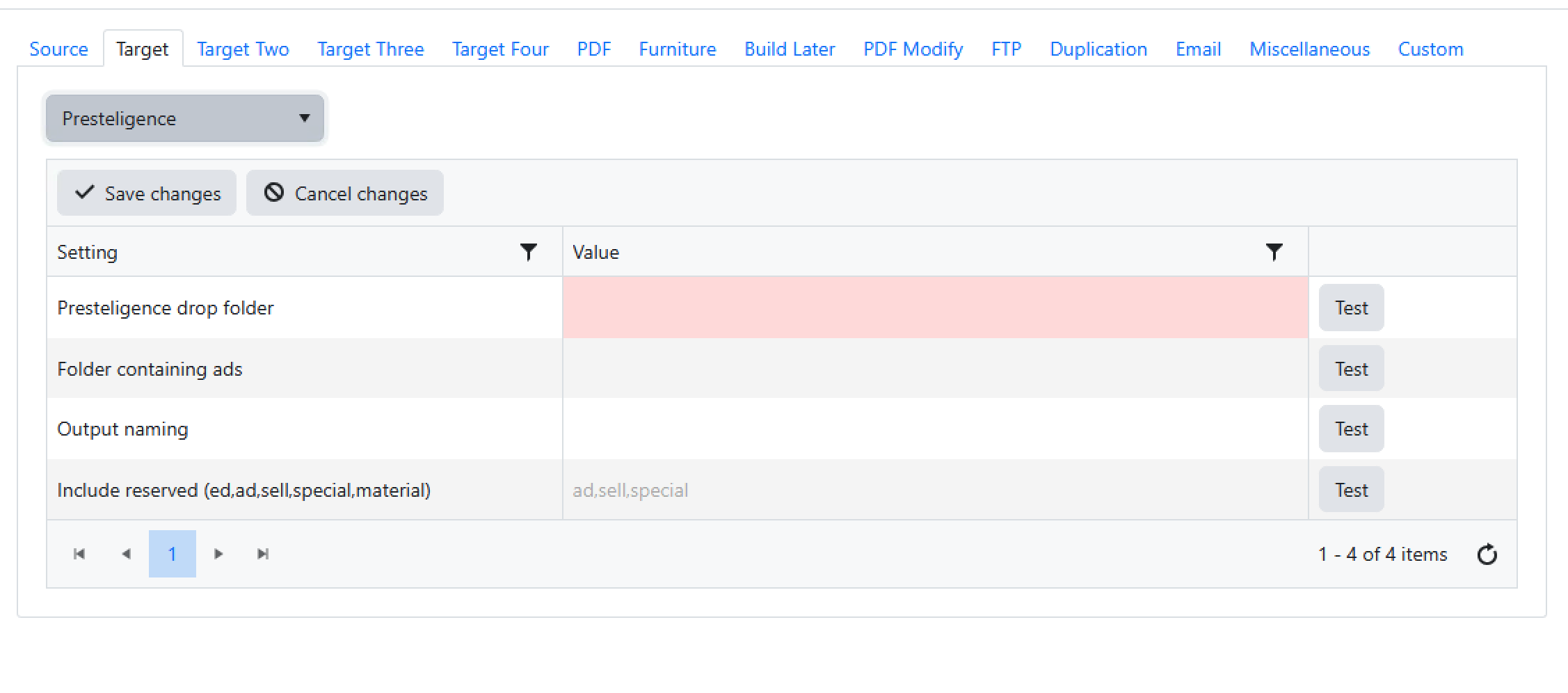
Task: Filter the Value column
Action: click(x=1274, y=252)
